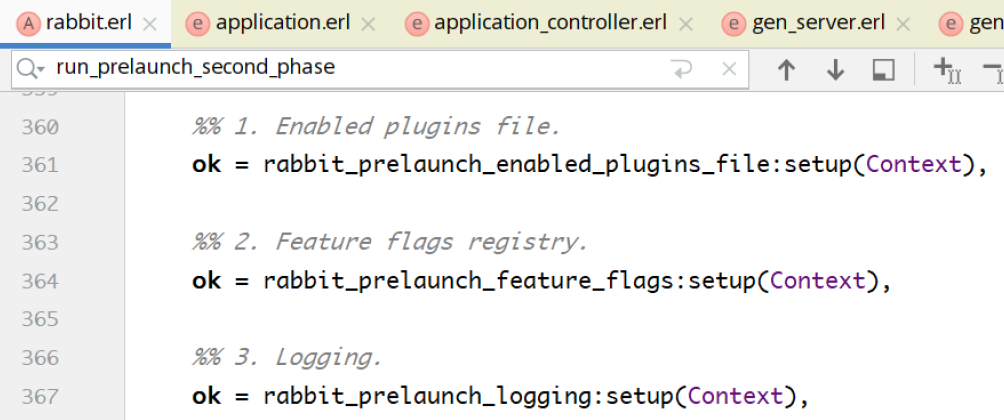Click the new line icon in search field
This screenshot has height=420, width=1004.
pos(682,69)
